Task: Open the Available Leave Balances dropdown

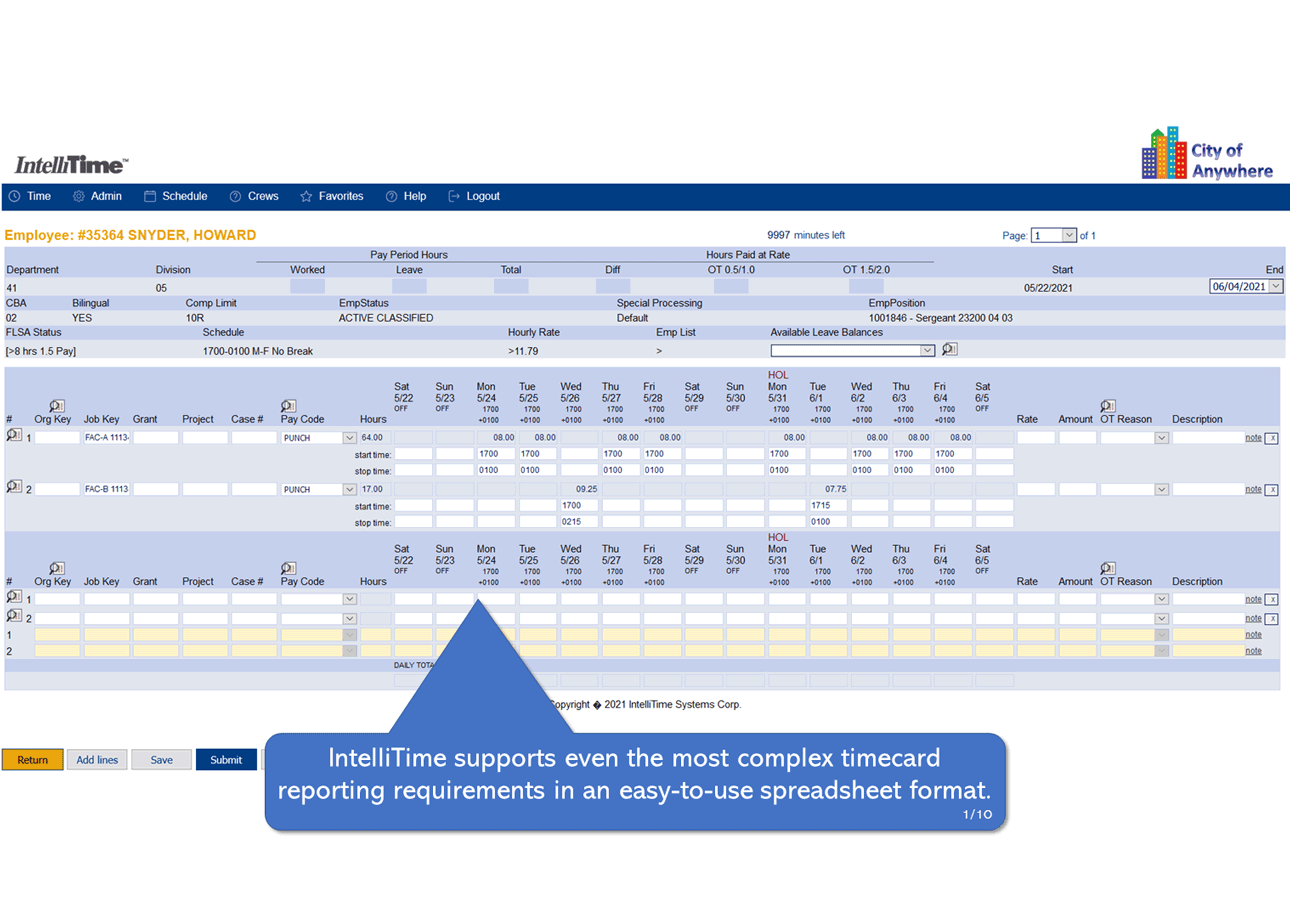Action: point(927,351)
